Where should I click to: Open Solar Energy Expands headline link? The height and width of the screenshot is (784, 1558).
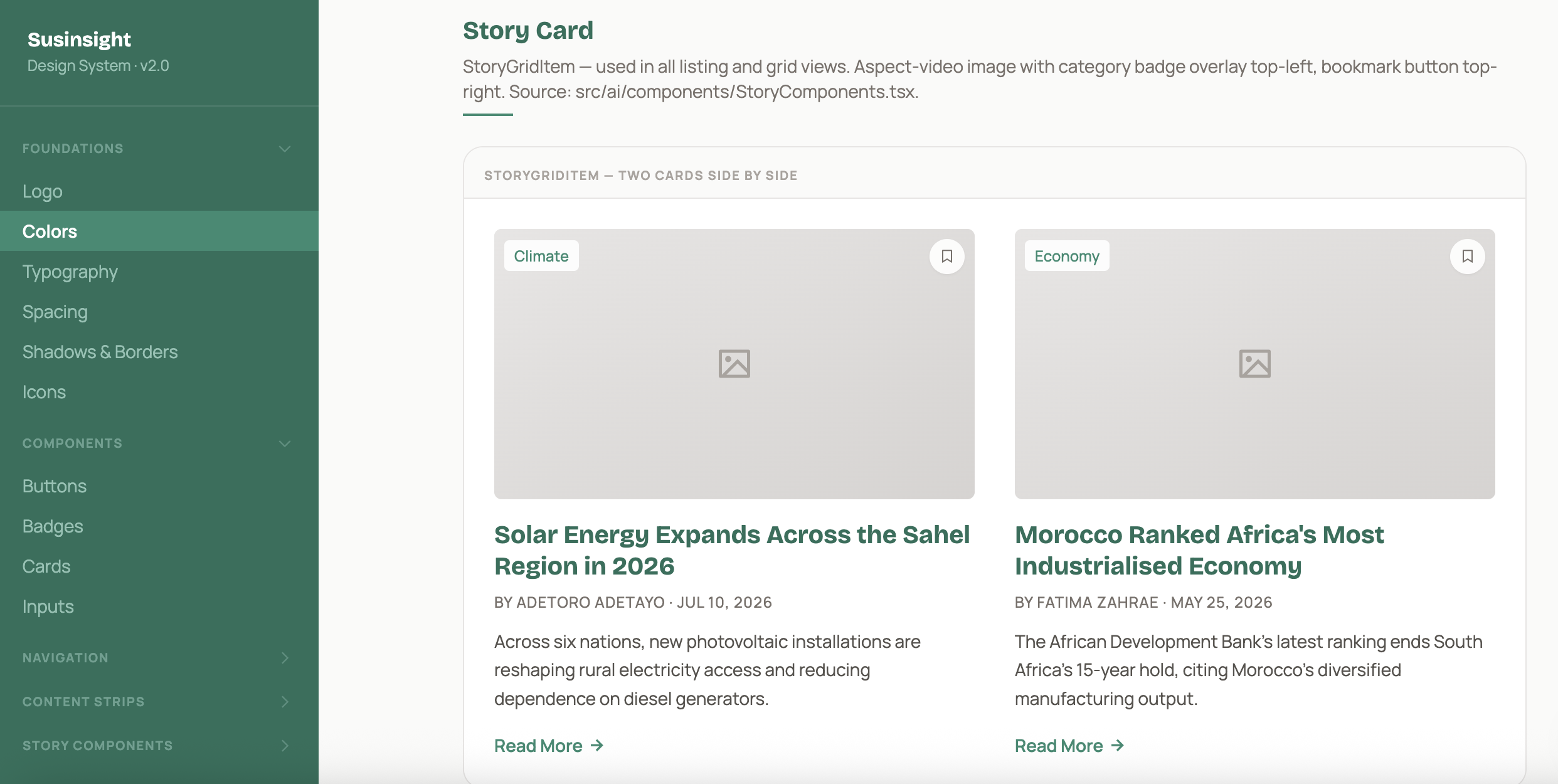click(732, 550)
